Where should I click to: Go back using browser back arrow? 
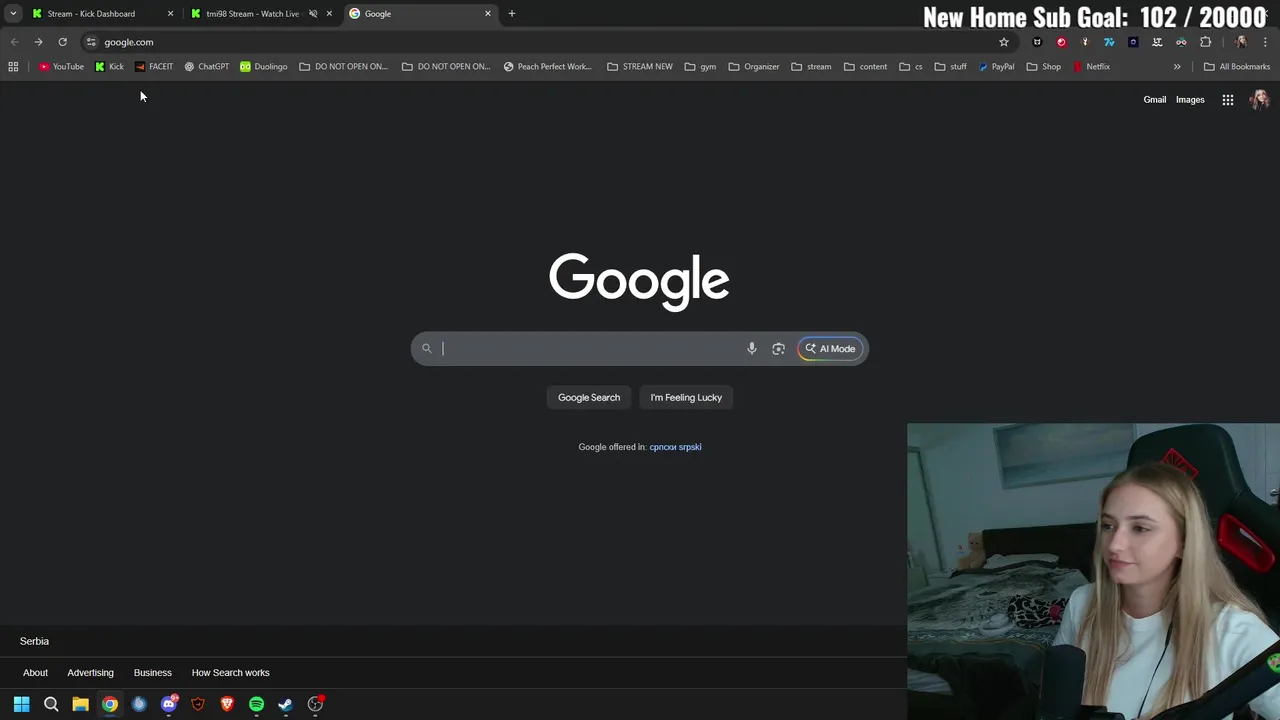pos(14,42)
